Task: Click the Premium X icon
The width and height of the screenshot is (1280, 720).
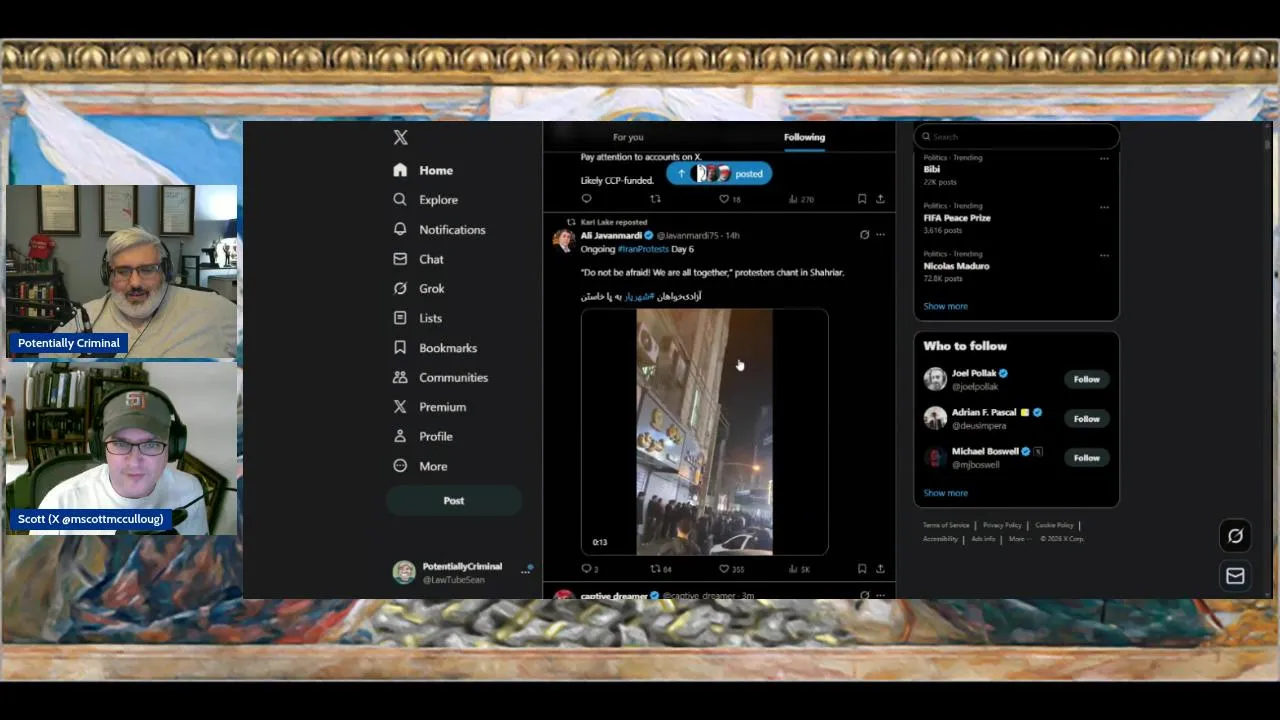Action: tap(400, 407)
